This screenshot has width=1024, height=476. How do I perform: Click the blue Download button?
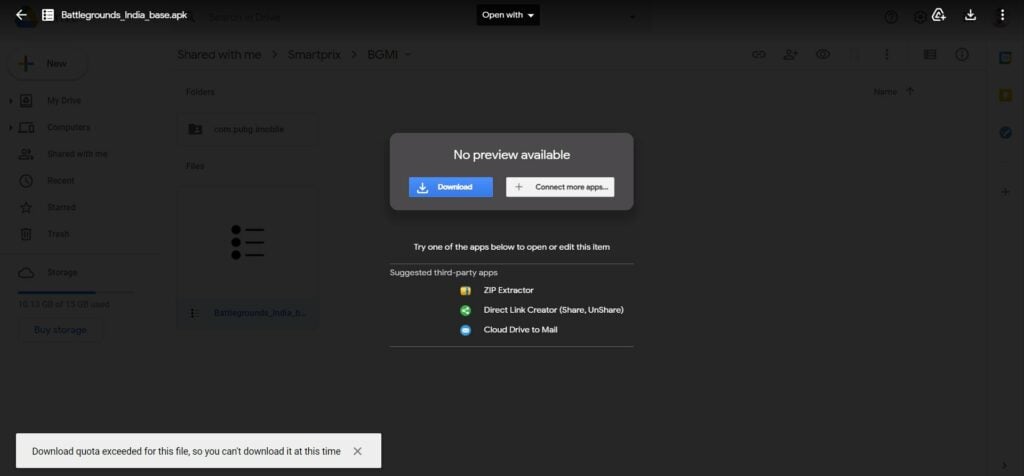(x=451, y=187)
